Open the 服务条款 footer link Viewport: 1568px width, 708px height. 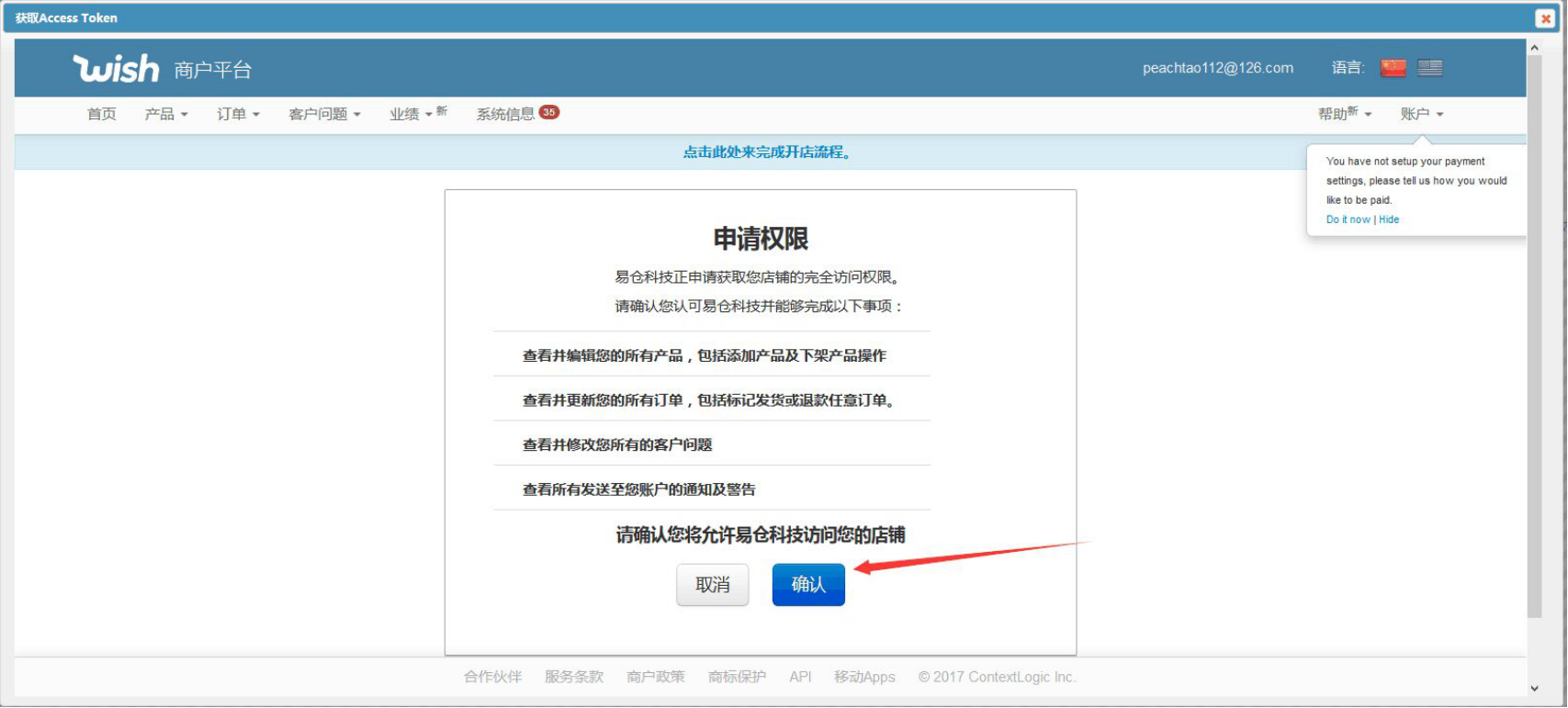573,677
